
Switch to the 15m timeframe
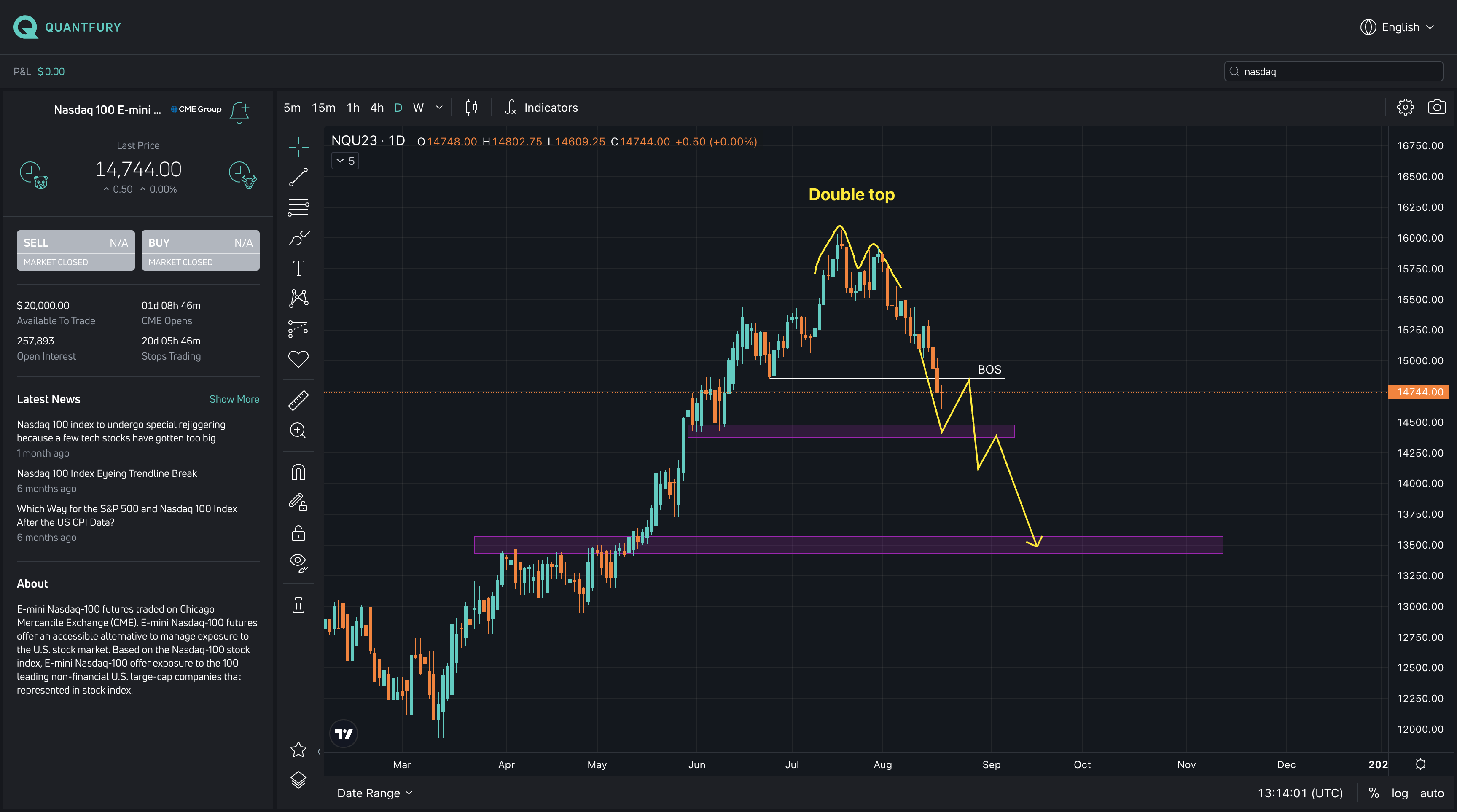click(323, 108)
